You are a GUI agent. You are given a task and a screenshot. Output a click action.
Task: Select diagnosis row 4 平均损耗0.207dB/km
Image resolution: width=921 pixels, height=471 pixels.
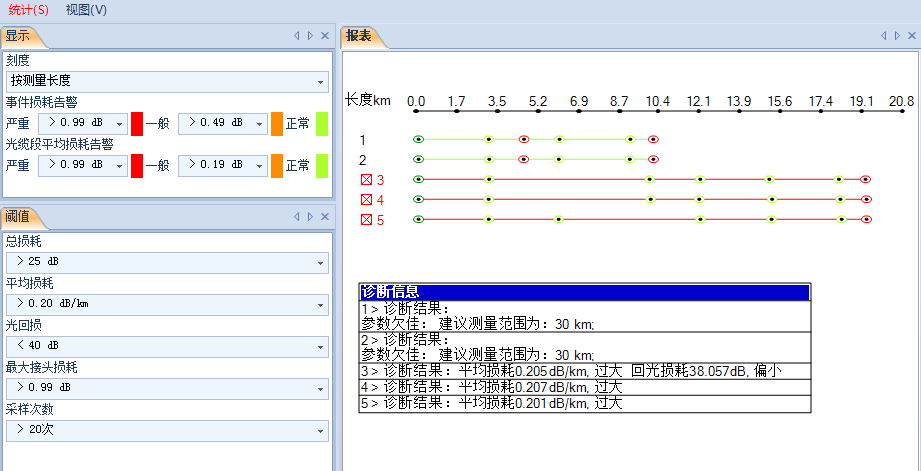(584, 387)
